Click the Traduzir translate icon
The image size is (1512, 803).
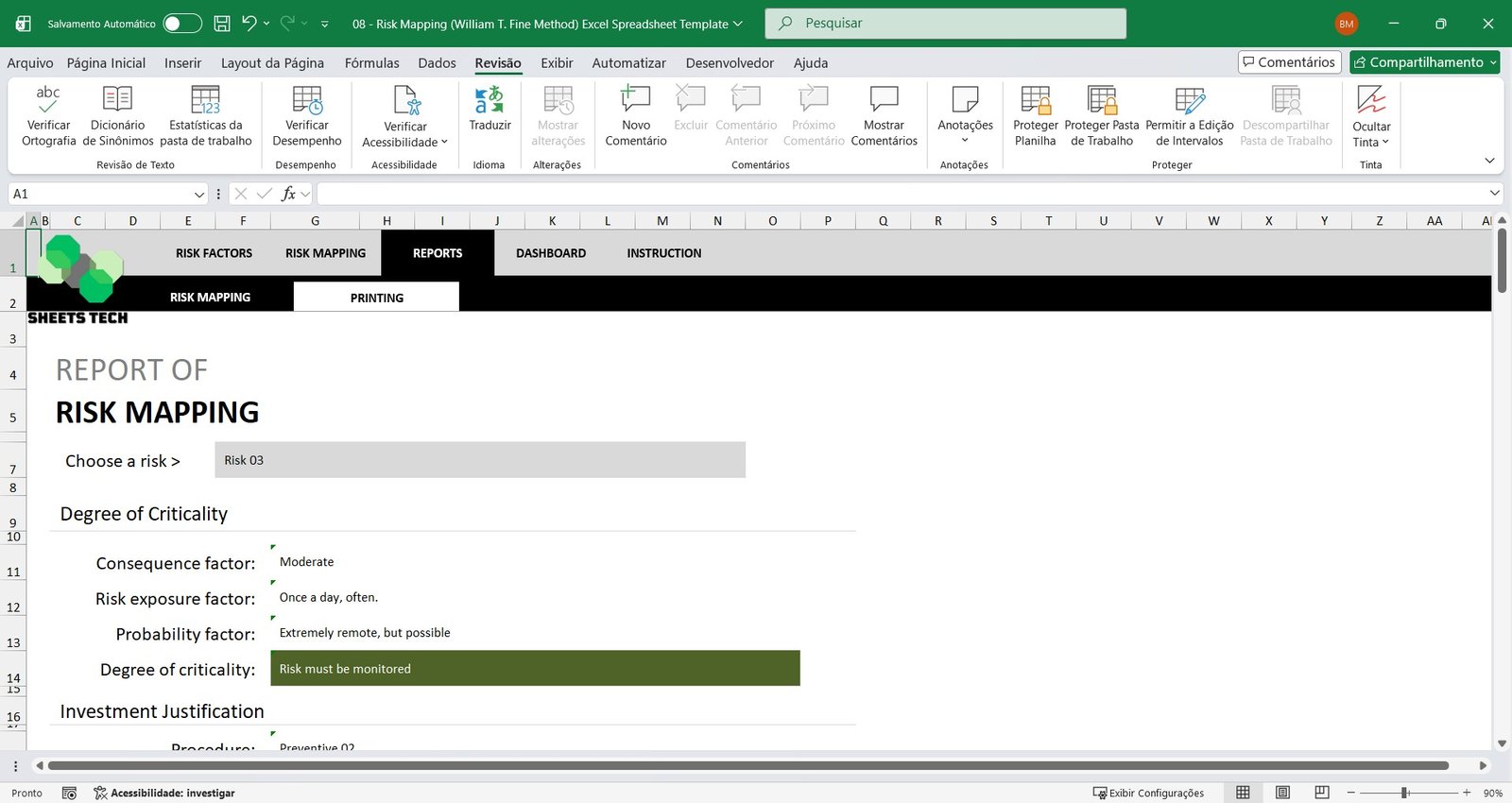[490, 99]
